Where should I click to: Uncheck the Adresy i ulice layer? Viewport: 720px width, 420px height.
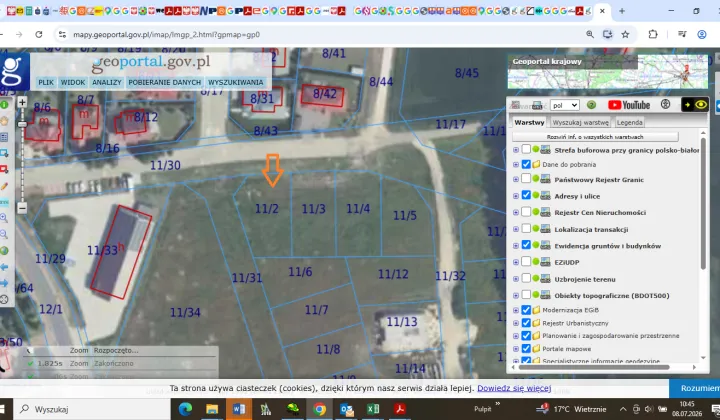pyautogui.click(x=526, y=196)
